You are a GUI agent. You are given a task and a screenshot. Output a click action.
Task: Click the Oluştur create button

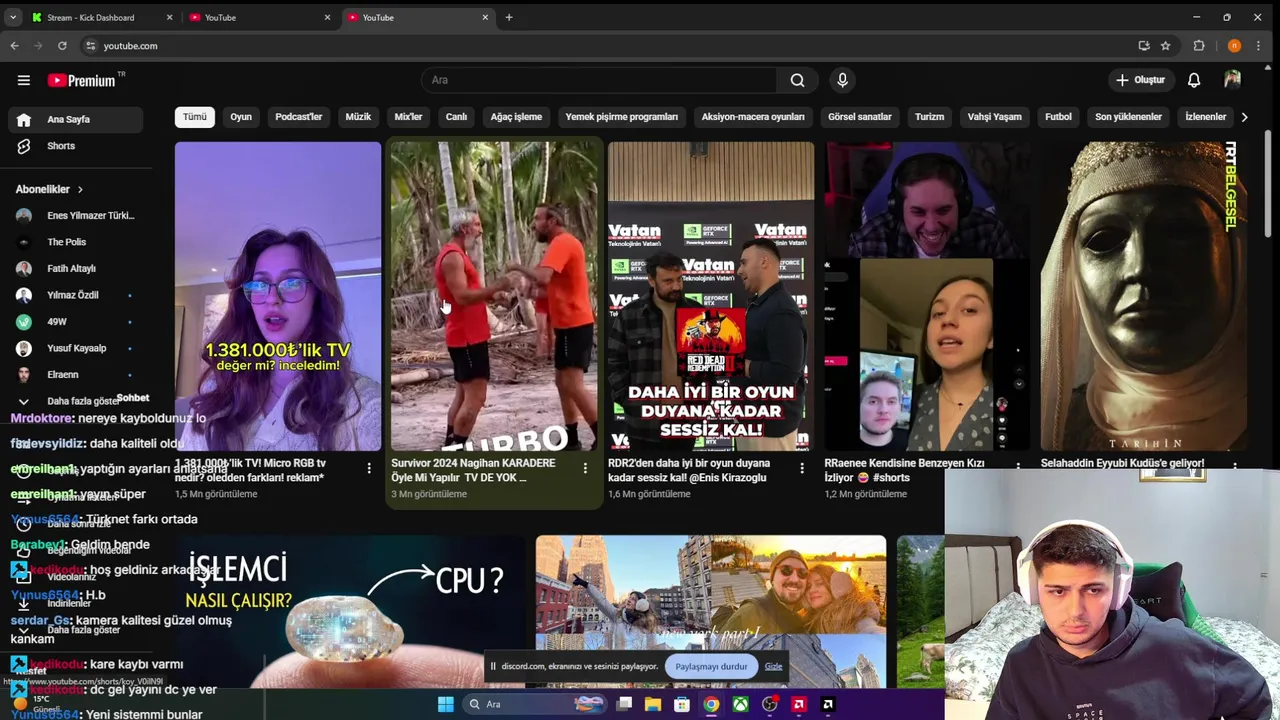point(1141,80)
